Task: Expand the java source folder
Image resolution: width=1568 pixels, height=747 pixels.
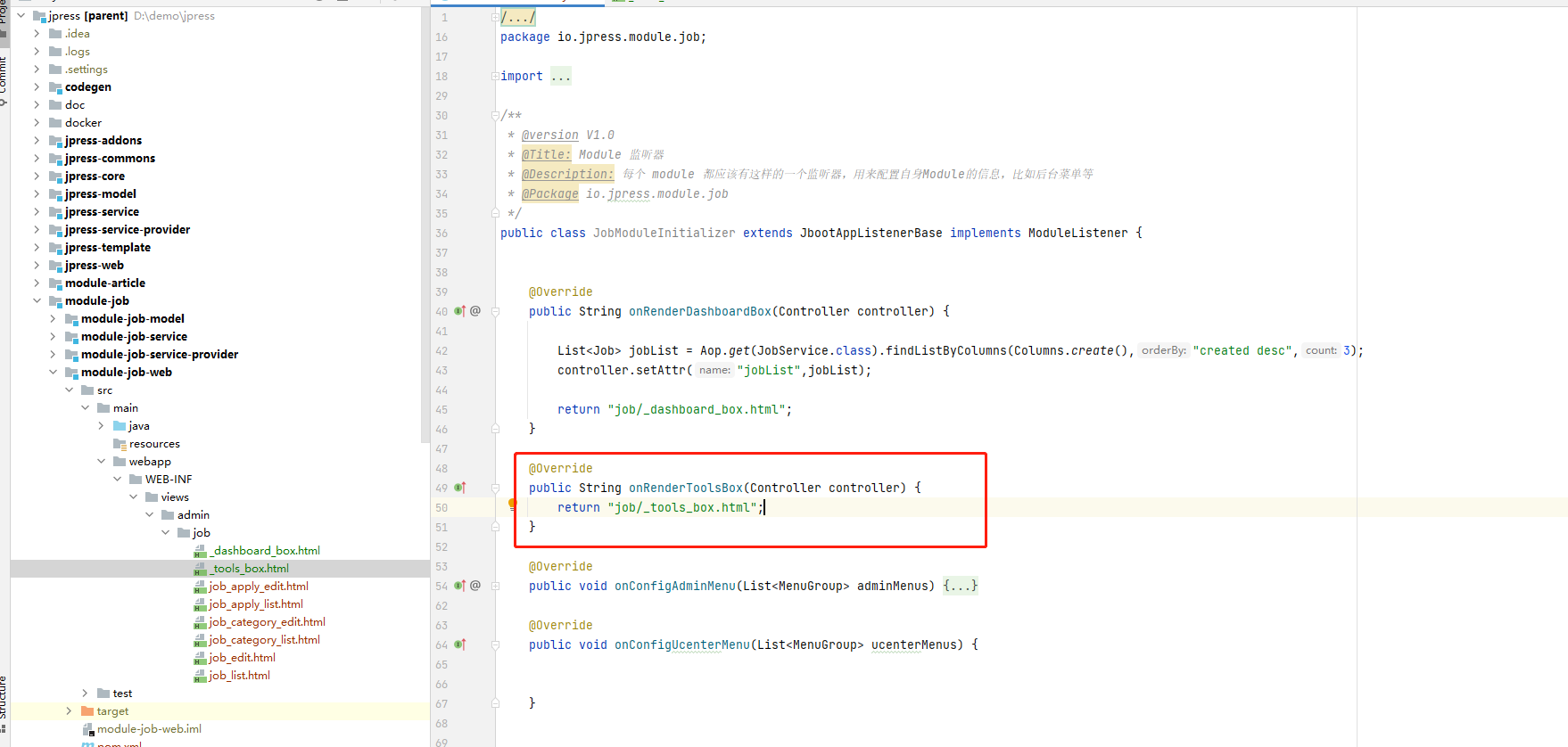Action: click(101, 426)
